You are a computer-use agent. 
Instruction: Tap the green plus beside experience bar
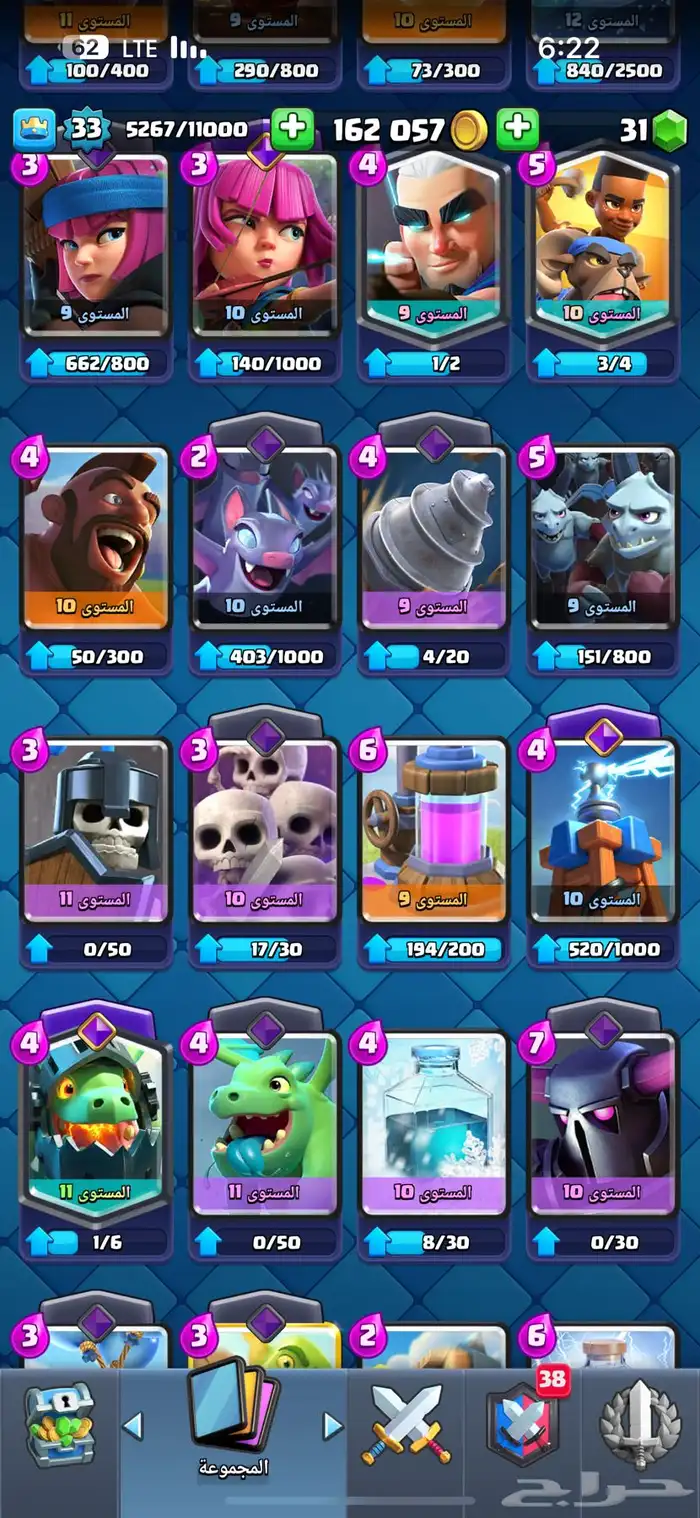point(292,129)
